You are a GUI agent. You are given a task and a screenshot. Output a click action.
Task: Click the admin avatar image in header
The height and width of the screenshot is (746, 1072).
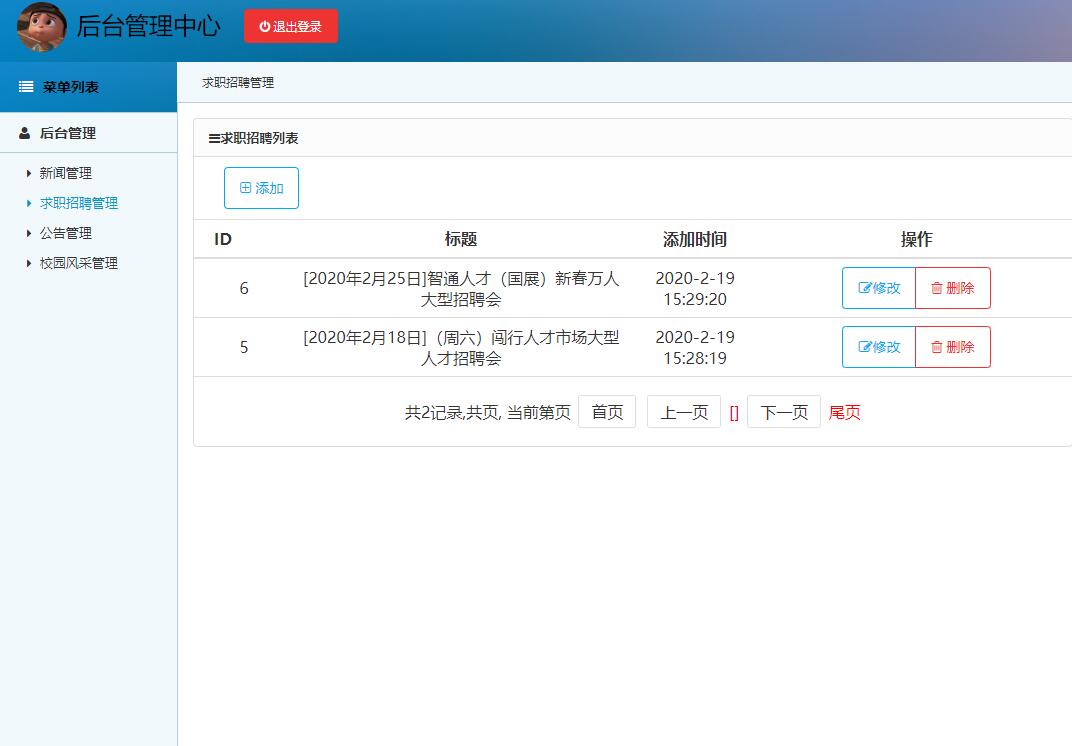pyautogui.click(x=42, y=27)
